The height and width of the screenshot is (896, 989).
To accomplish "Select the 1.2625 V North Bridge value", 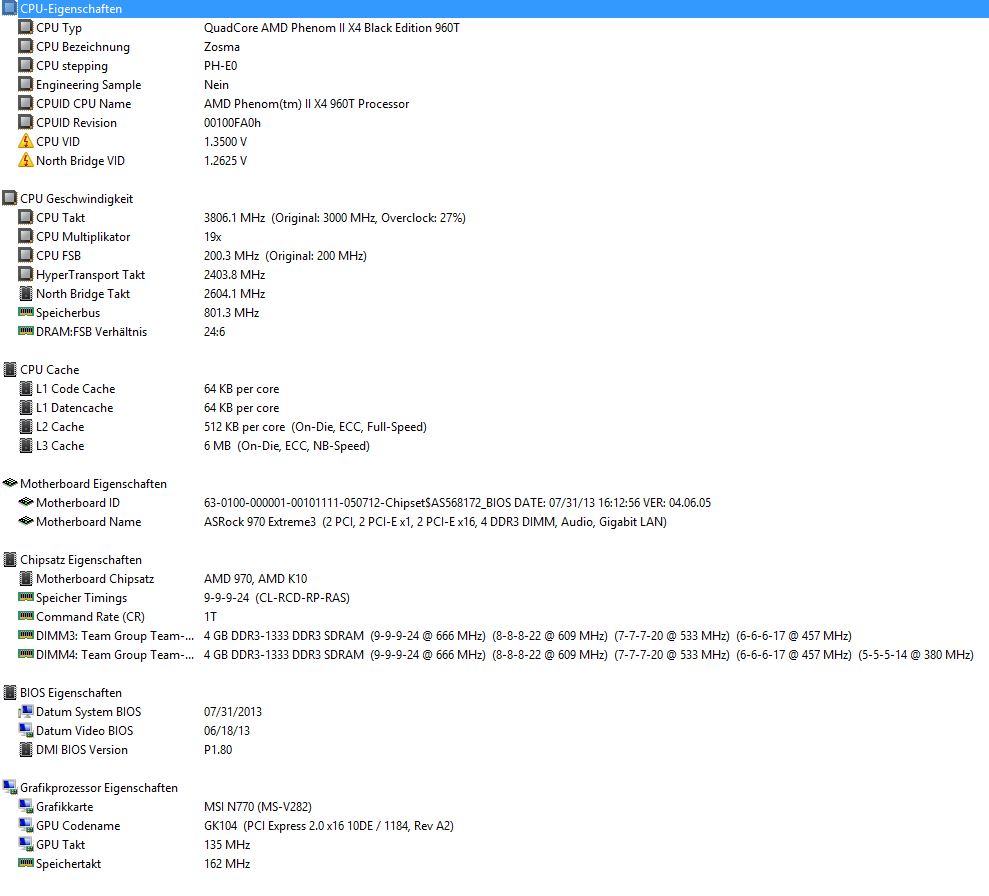I will click(x=225, y=160).
